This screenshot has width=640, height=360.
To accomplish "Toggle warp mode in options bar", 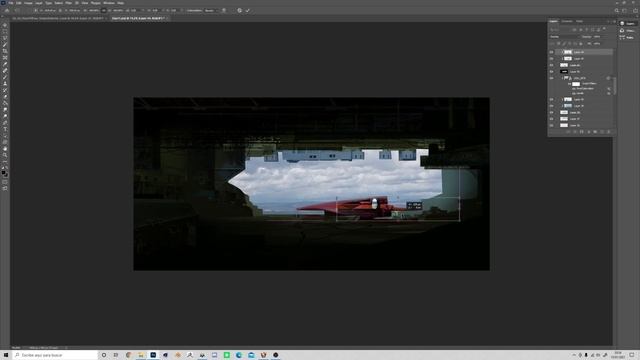I will pos(224,11).
